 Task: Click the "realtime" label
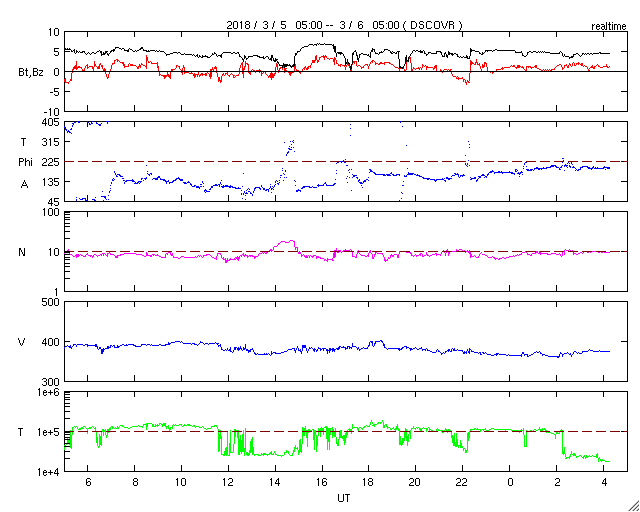click(x=609, y=27)
